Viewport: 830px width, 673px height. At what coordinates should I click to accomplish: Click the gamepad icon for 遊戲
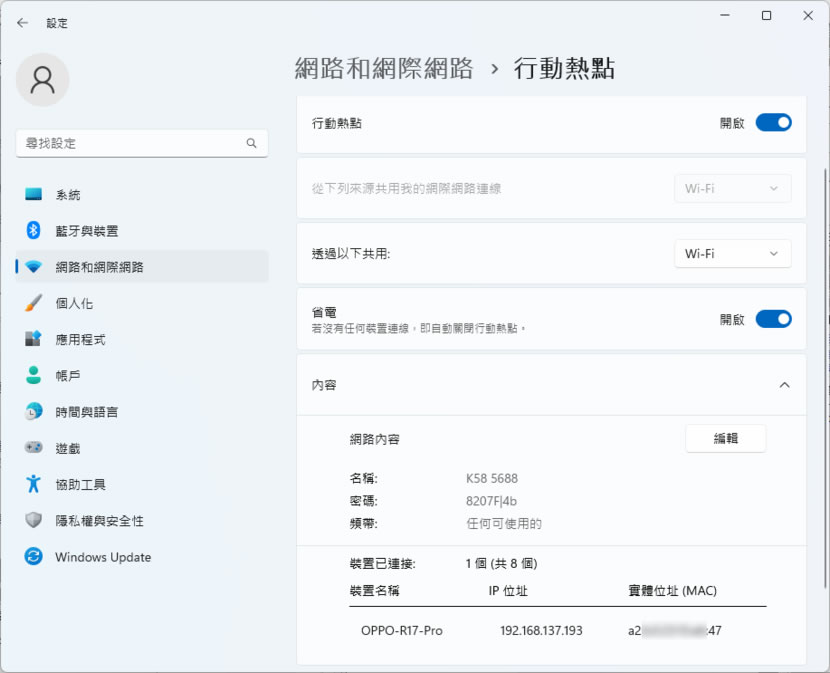33,448
